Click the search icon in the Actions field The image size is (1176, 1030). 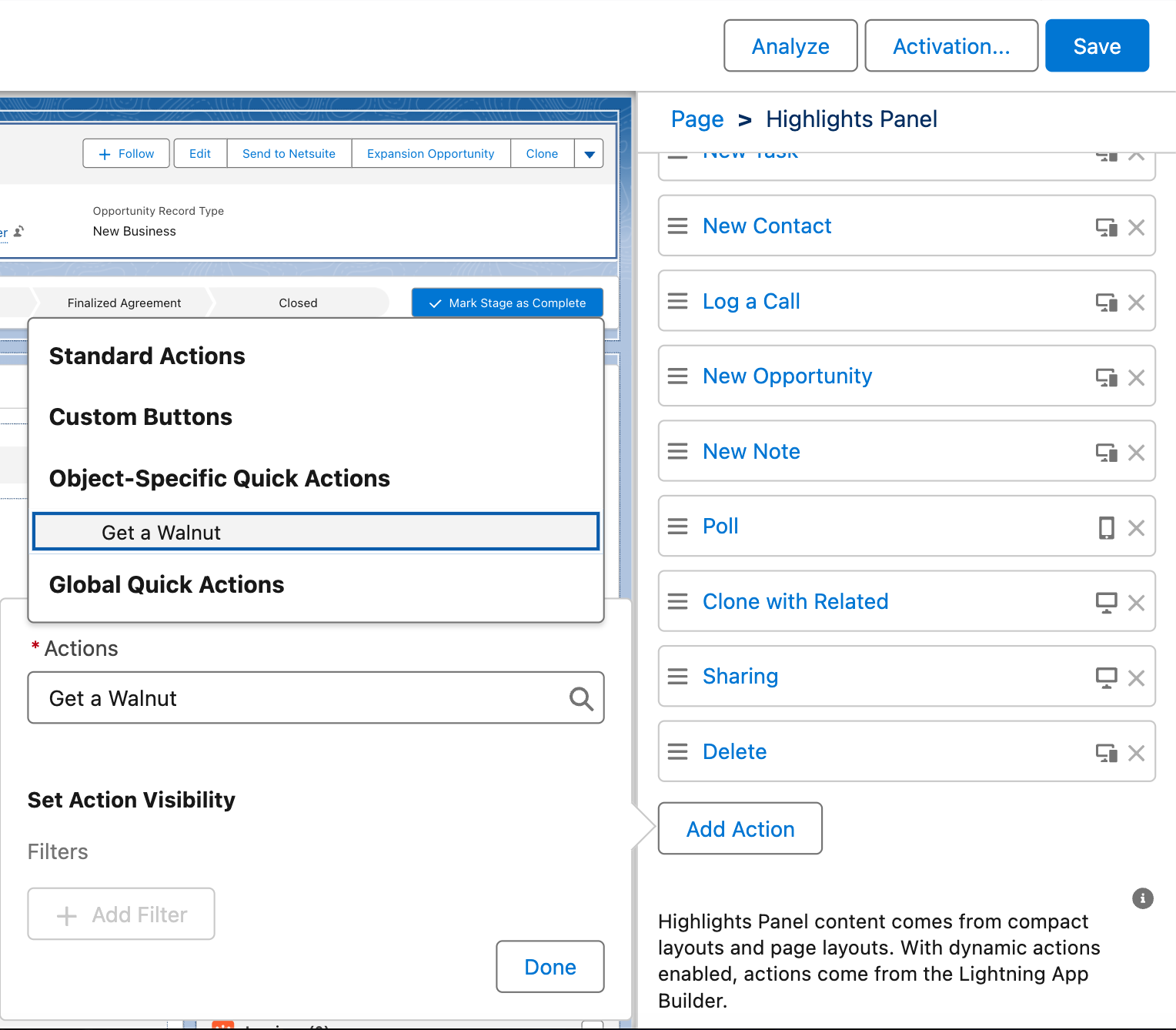pos(581,699)
